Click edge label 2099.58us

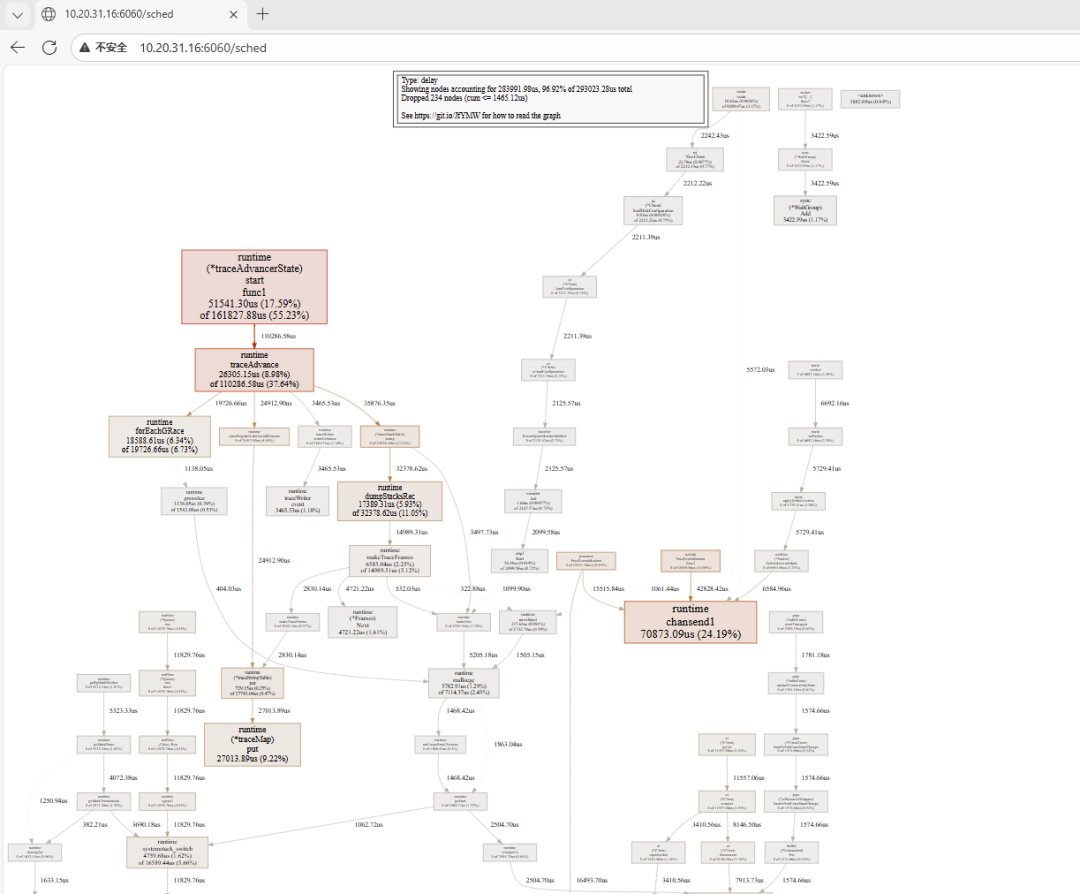[x=546, y=532]
